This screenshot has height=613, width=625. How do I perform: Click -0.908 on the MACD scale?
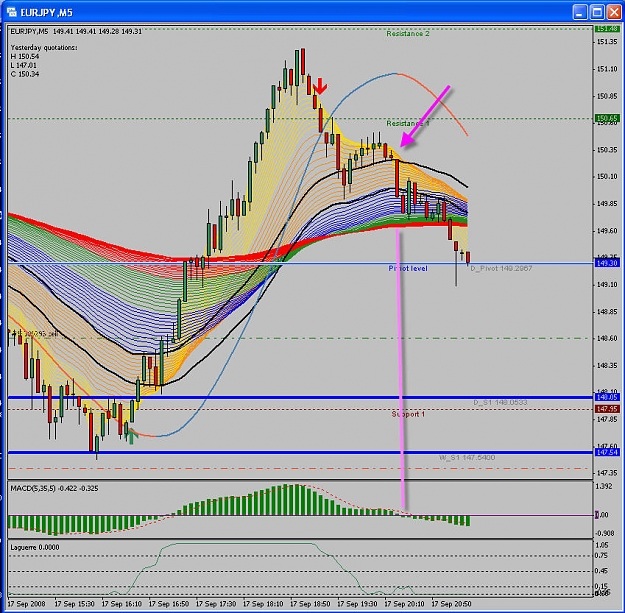coord(605,533)
